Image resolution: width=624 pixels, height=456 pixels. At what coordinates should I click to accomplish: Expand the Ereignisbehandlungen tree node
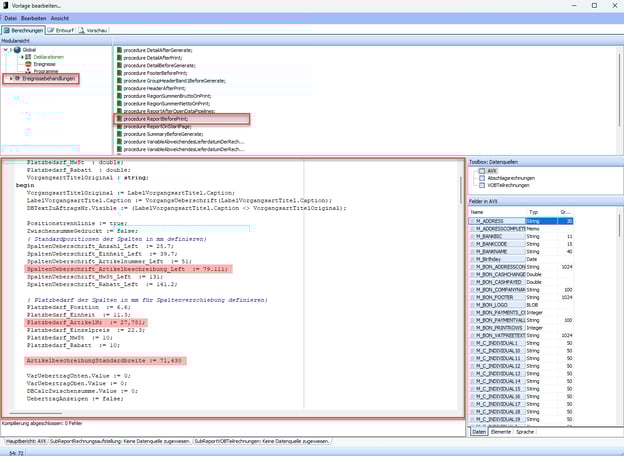(11, 78)
